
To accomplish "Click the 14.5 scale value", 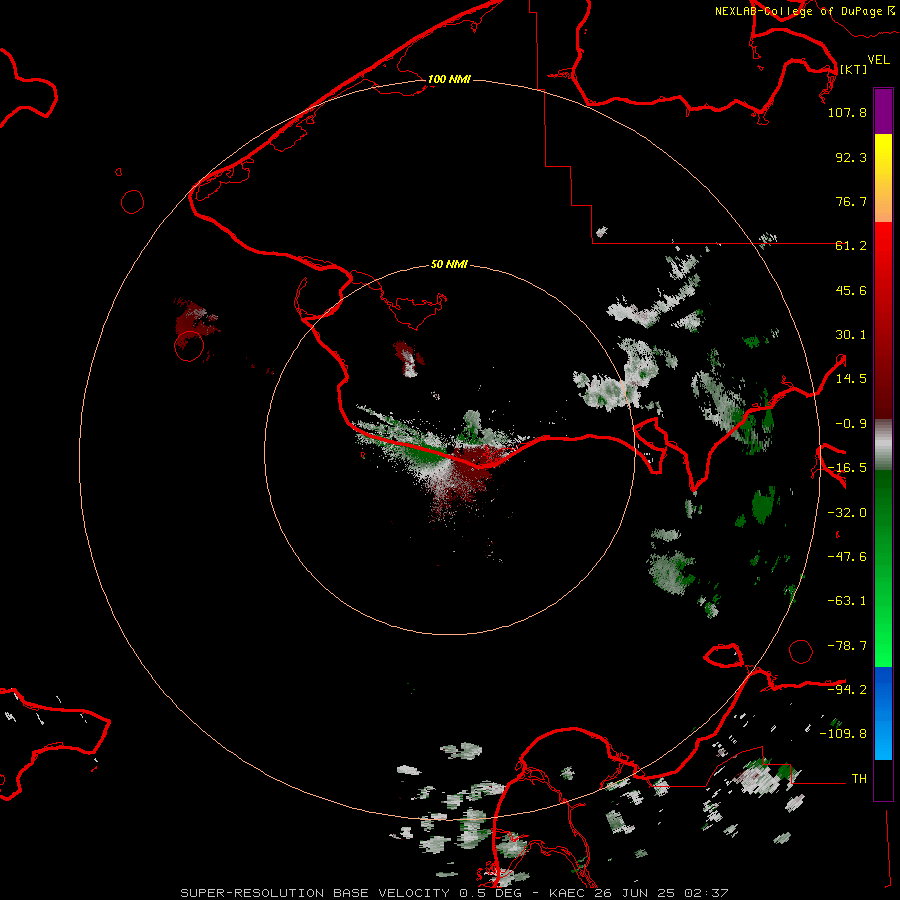I will click(851, 379).
